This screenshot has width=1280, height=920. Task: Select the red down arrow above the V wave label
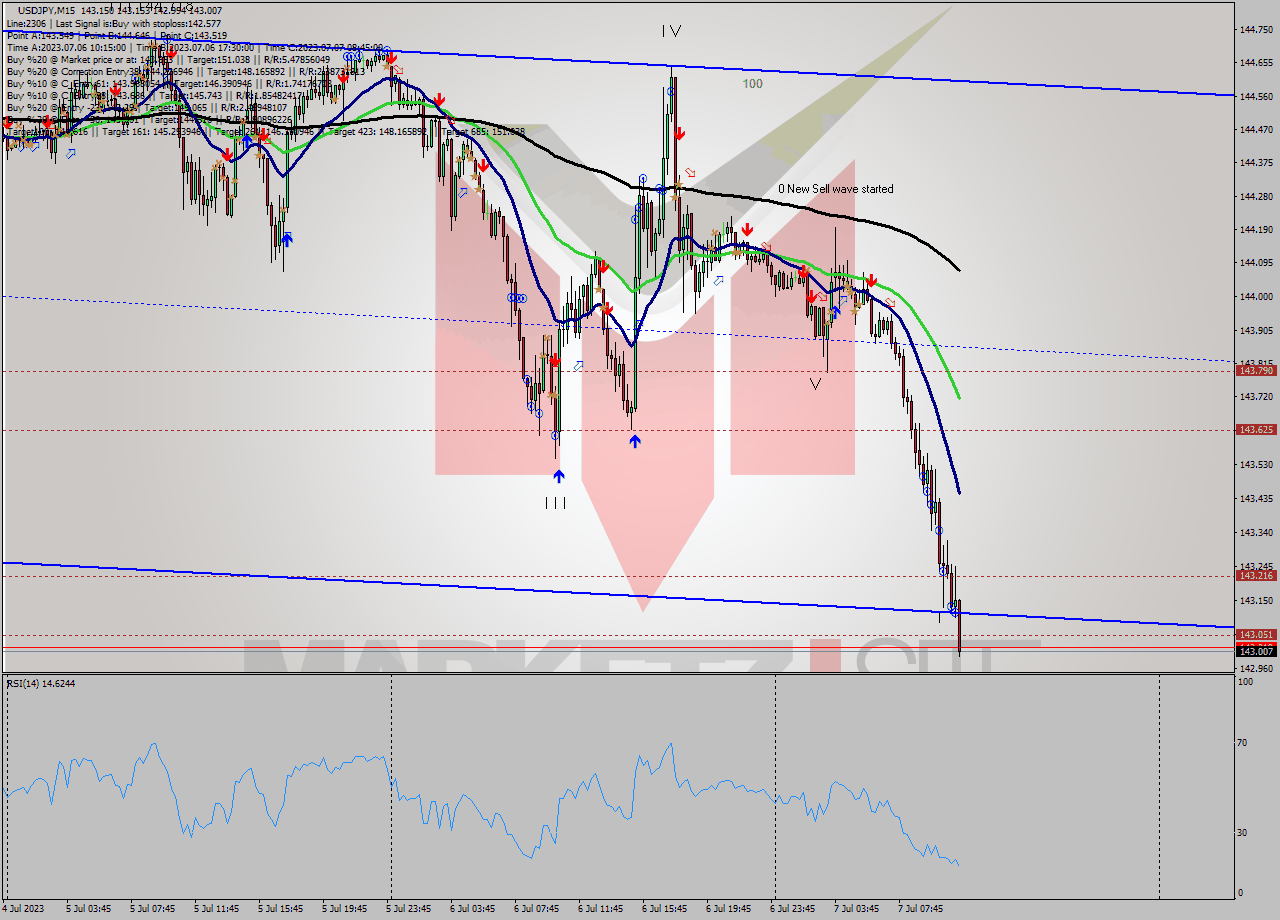pos(811,297)
